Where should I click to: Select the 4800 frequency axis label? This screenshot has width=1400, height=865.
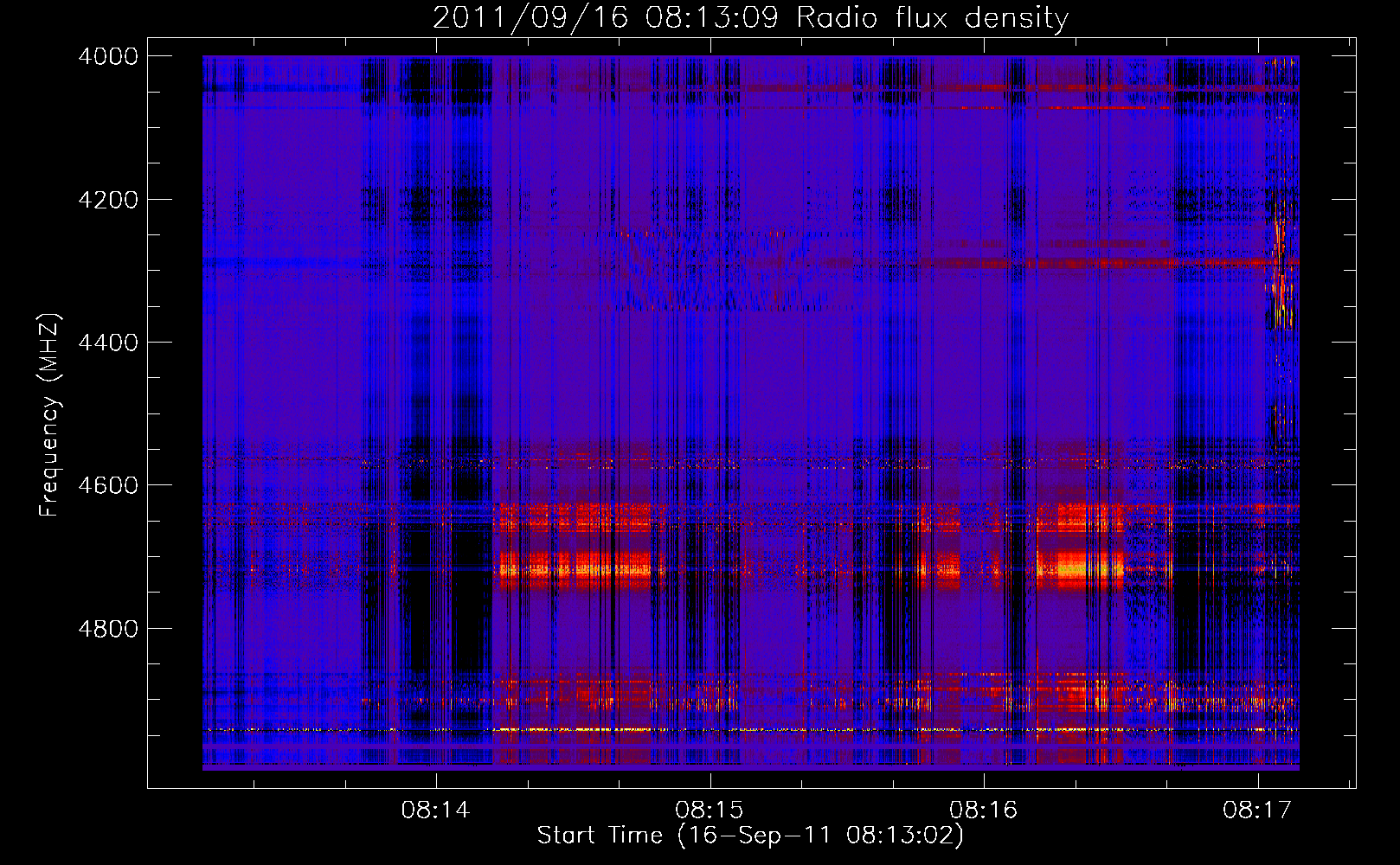(108, 629)
